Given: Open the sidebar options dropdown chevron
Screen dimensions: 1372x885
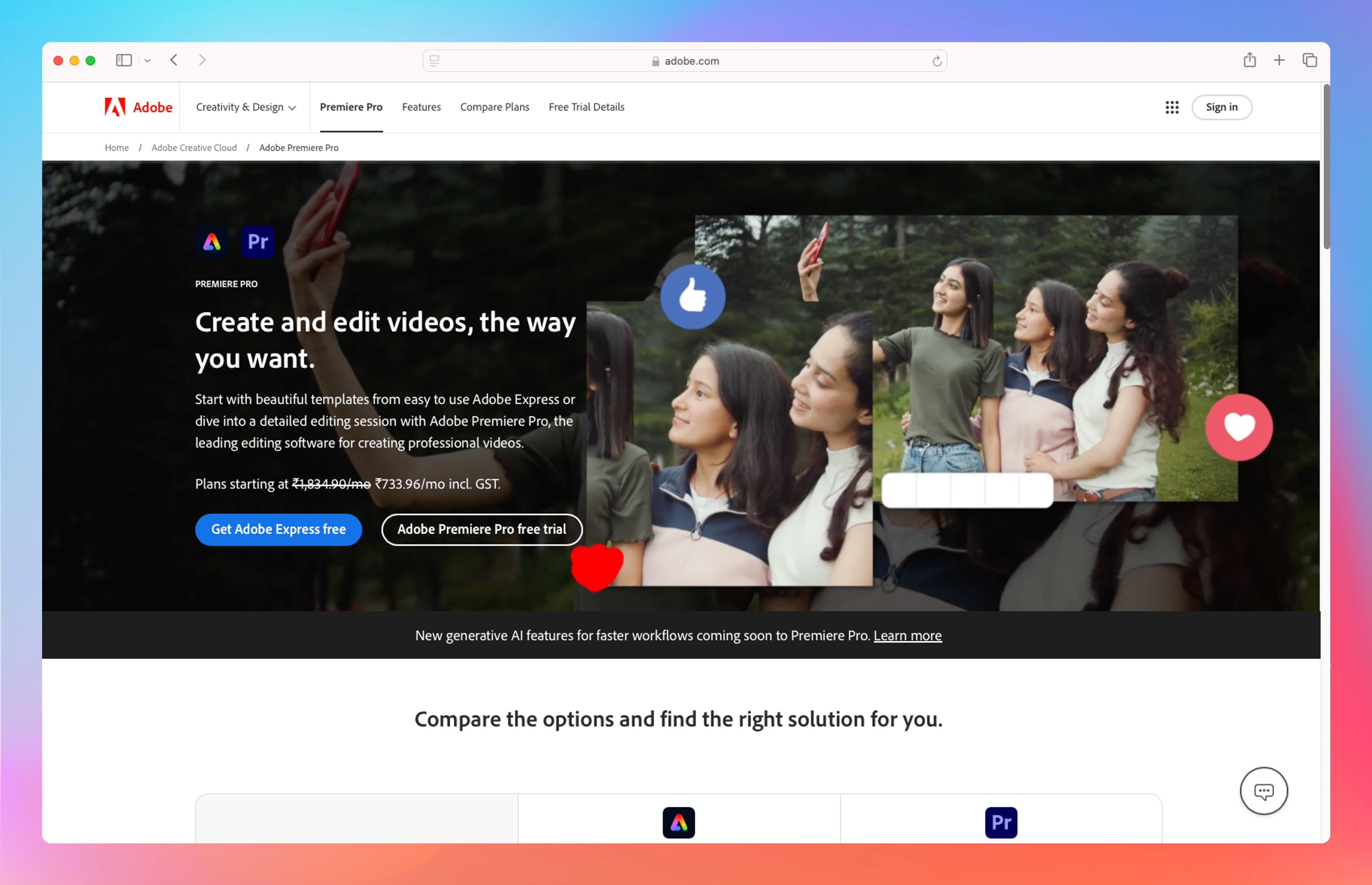Looking at the screenshot, I should pyautogui.click(x=148, y=60).
